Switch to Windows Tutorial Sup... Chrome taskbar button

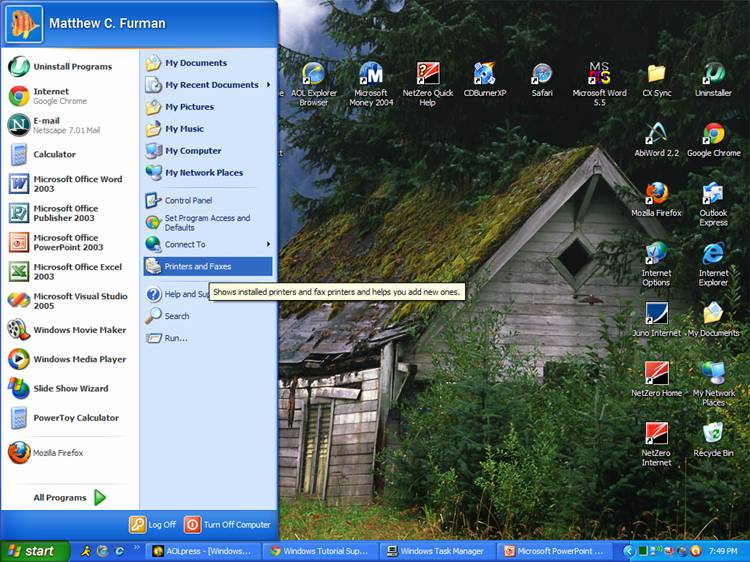(x=320, y=551)
